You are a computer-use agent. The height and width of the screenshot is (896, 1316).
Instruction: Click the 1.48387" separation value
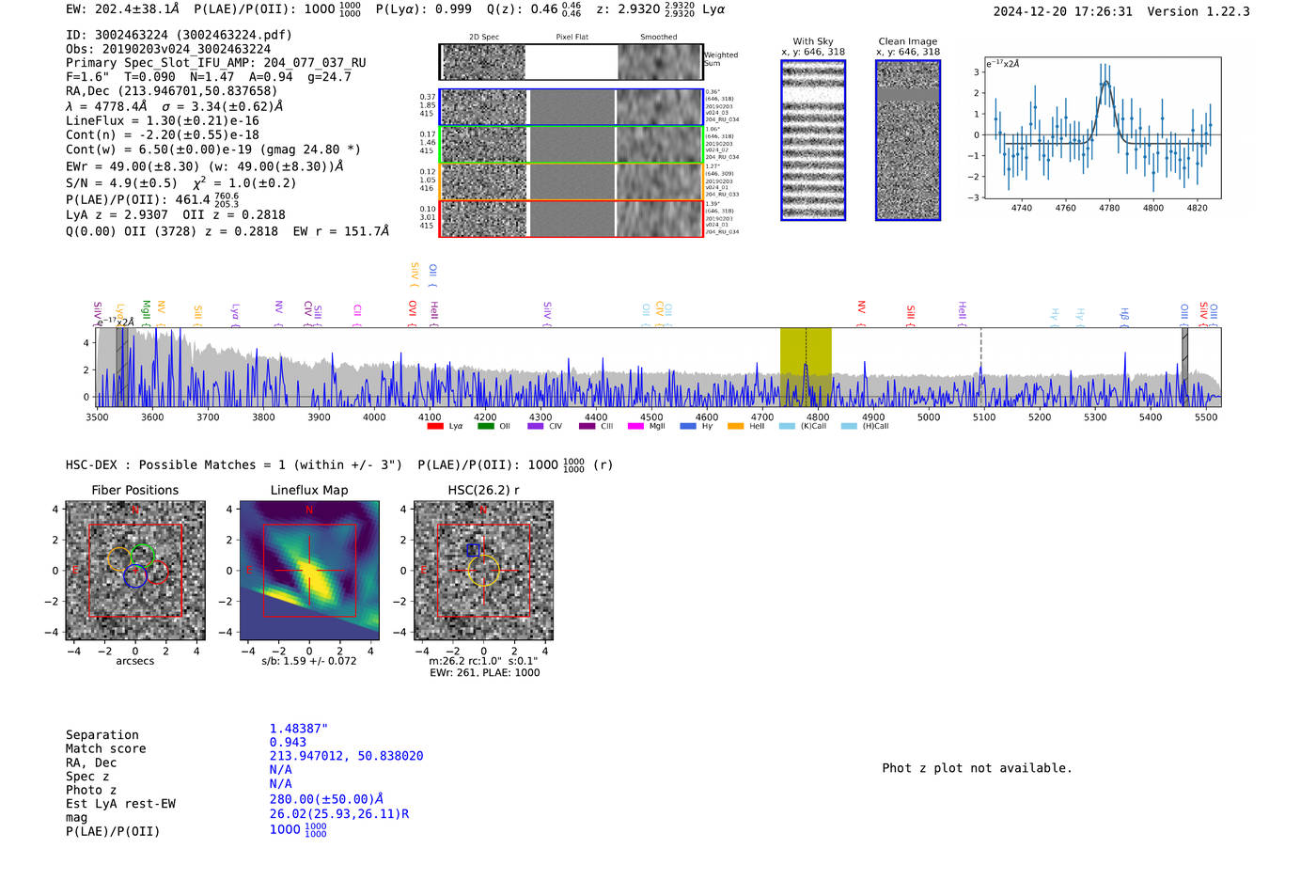299,729
